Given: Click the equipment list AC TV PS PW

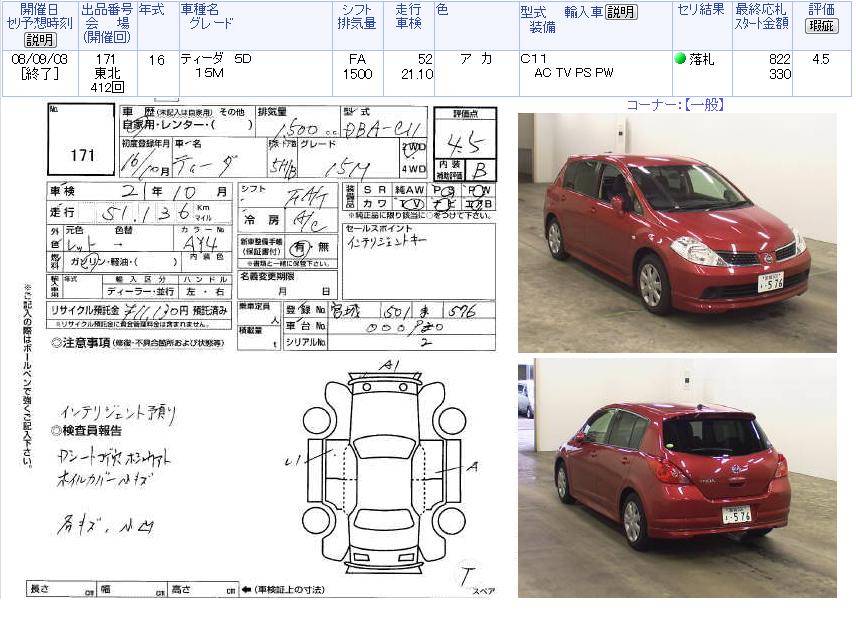Looking at the screenshot, I should tap(574, 73).
